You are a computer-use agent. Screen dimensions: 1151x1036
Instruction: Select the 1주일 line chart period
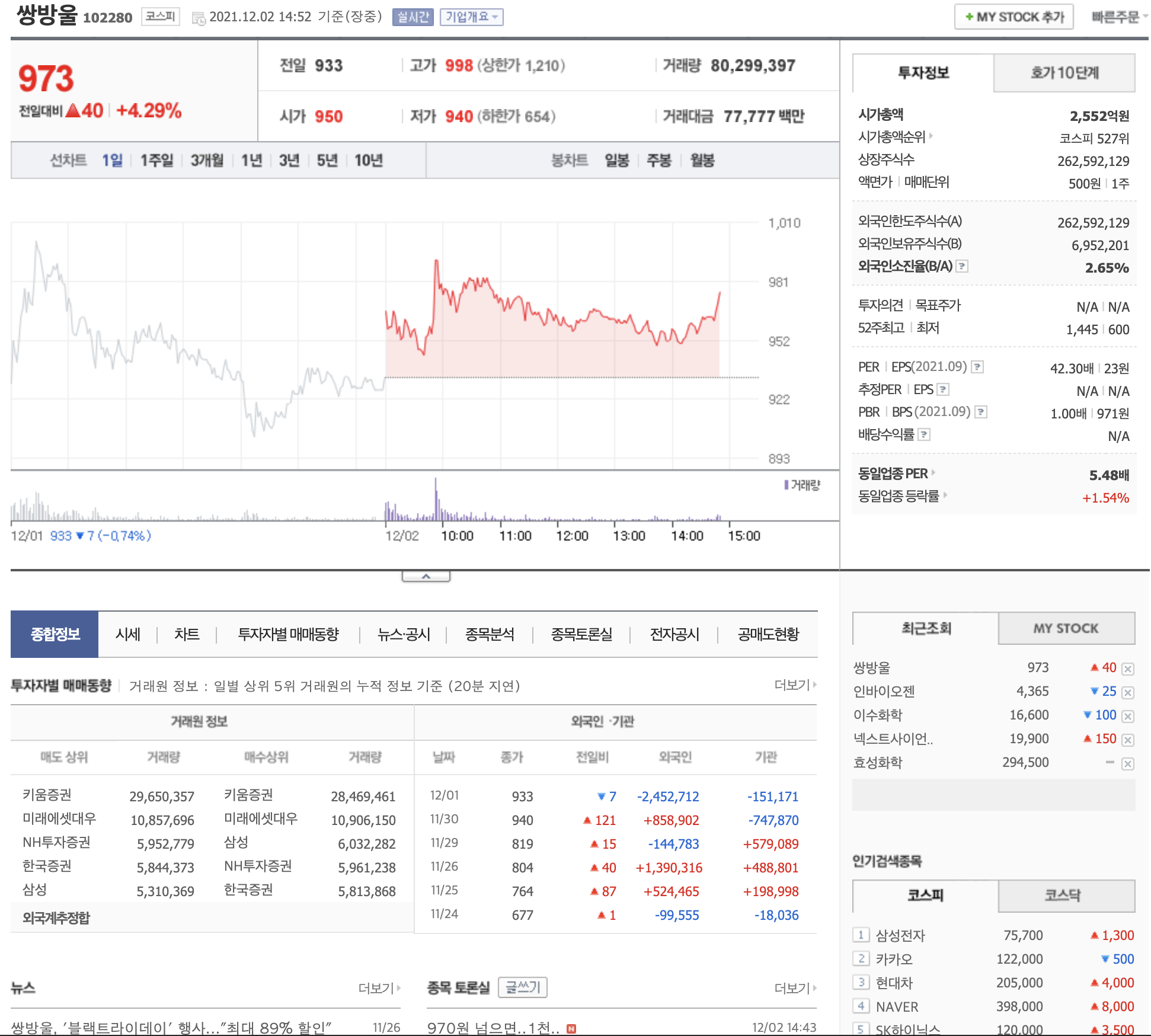[156, 160]
